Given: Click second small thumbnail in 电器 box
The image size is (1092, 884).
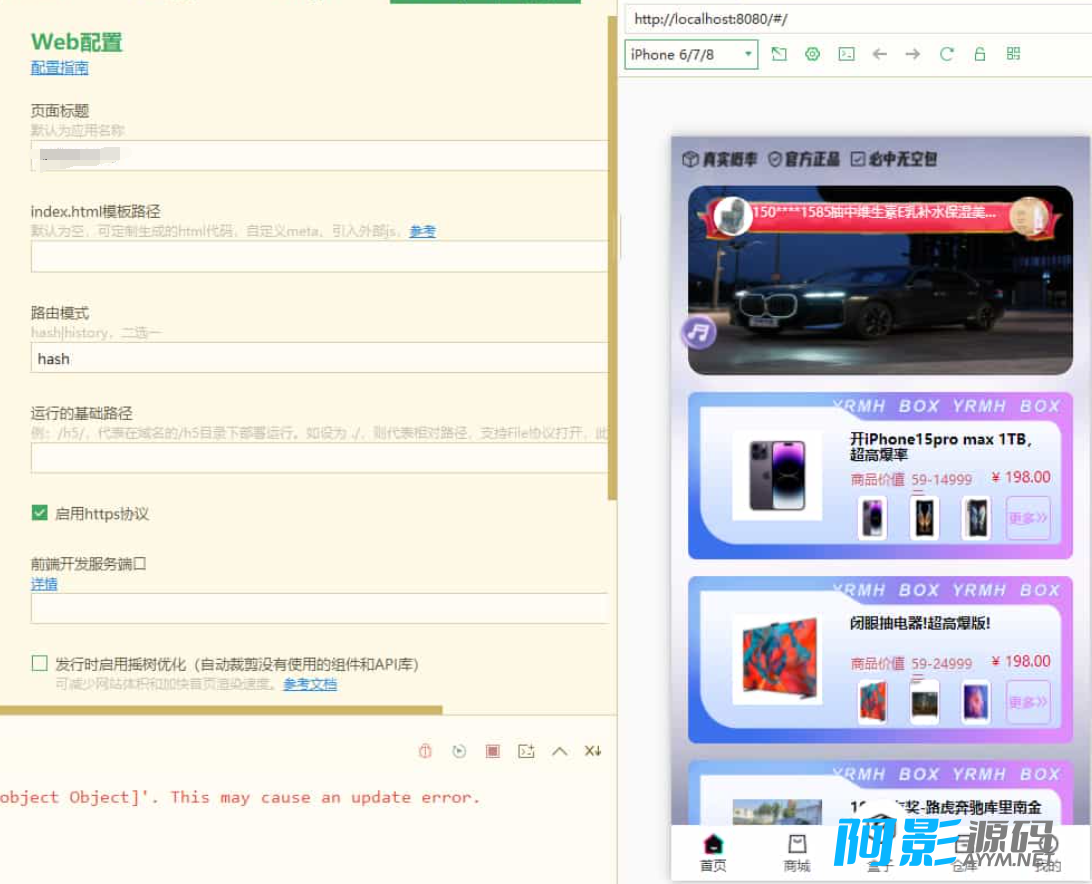Looking at the screenshot, I should tap(925, 702).
